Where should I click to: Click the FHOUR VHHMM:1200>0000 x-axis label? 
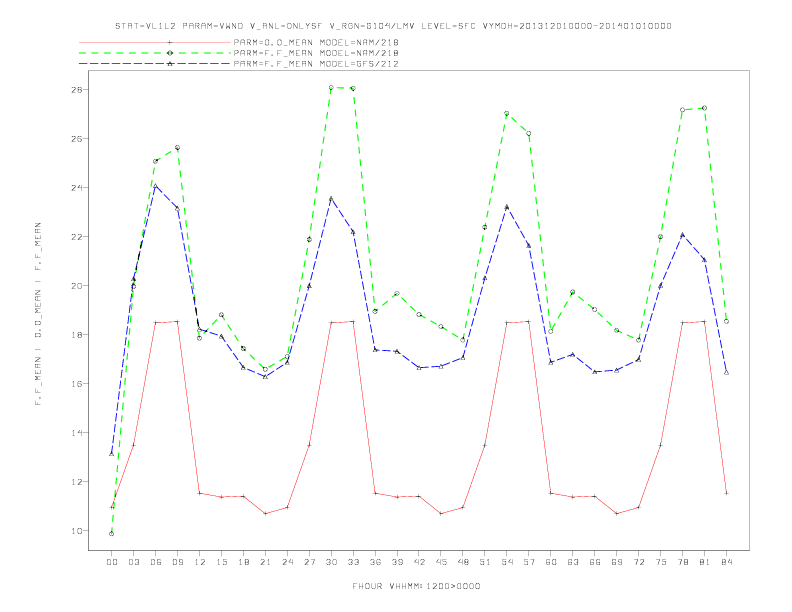(x=416, y=586)
